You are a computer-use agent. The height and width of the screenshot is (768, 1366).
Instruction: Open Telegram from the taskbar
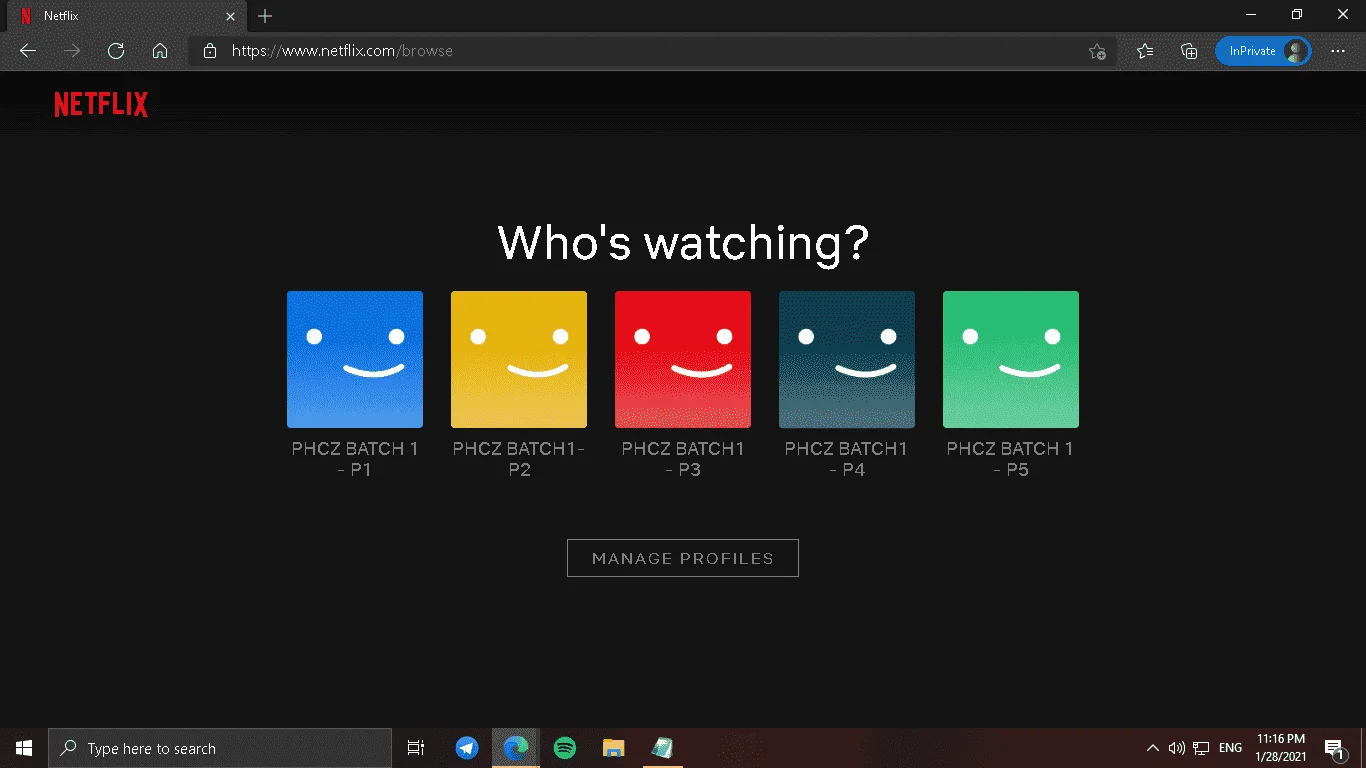pos(467,748)
